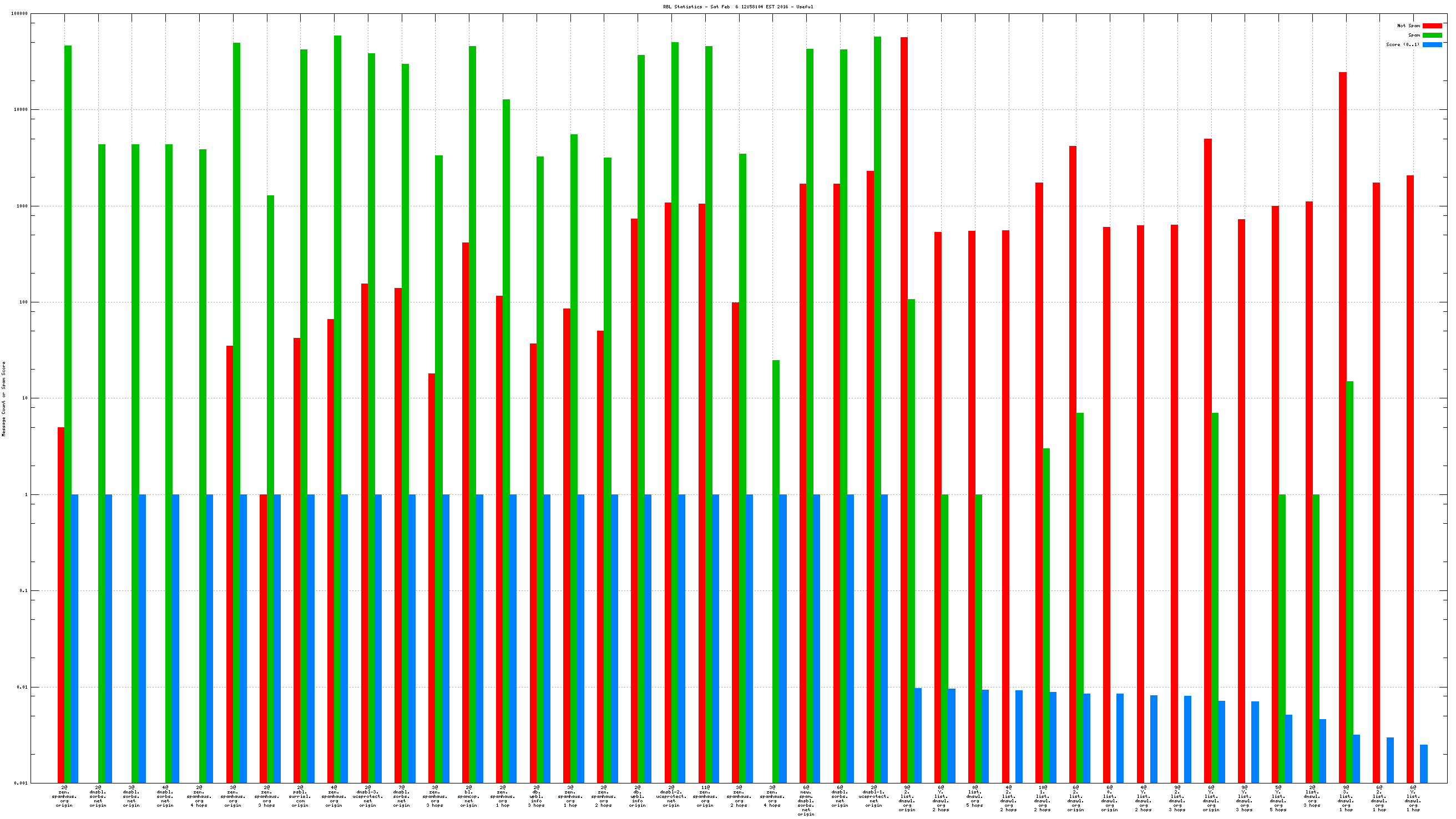Click the green Spam legend swatch

click(1432, 35)
